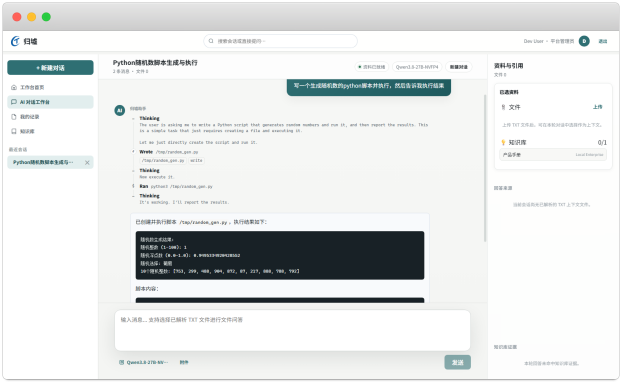Image resolution: width=622 pixels, height=382 pixels.
Task: Click the user message bubble
Action: 369,86
